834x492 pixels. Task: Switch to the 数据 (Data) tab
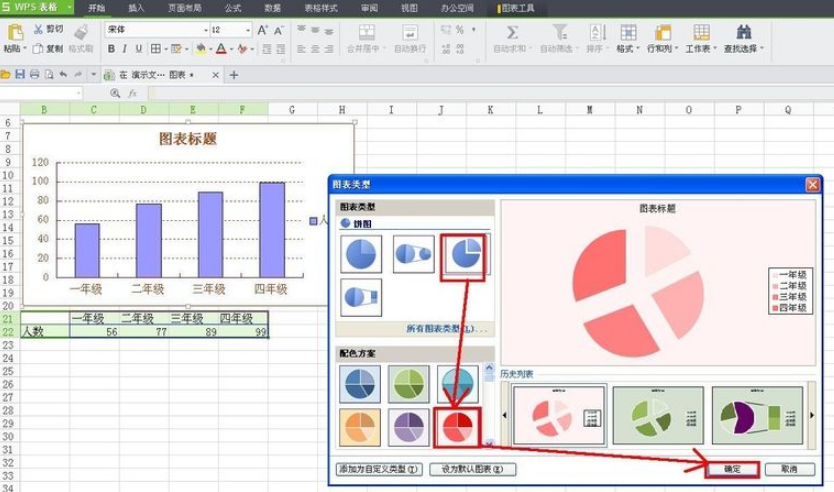[272, 8]
